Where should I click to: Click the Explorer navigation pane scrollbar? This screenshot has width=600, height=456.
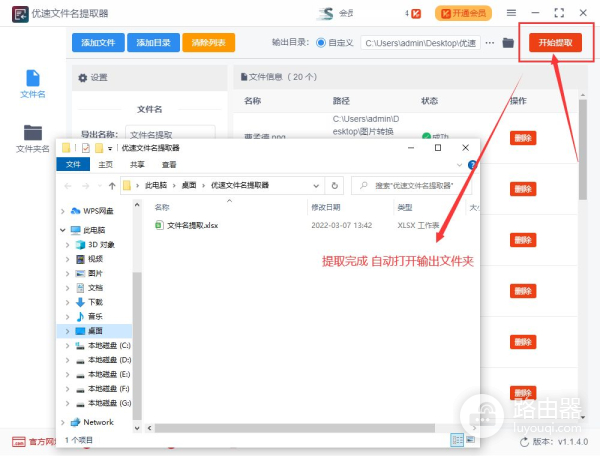(137, 344)
